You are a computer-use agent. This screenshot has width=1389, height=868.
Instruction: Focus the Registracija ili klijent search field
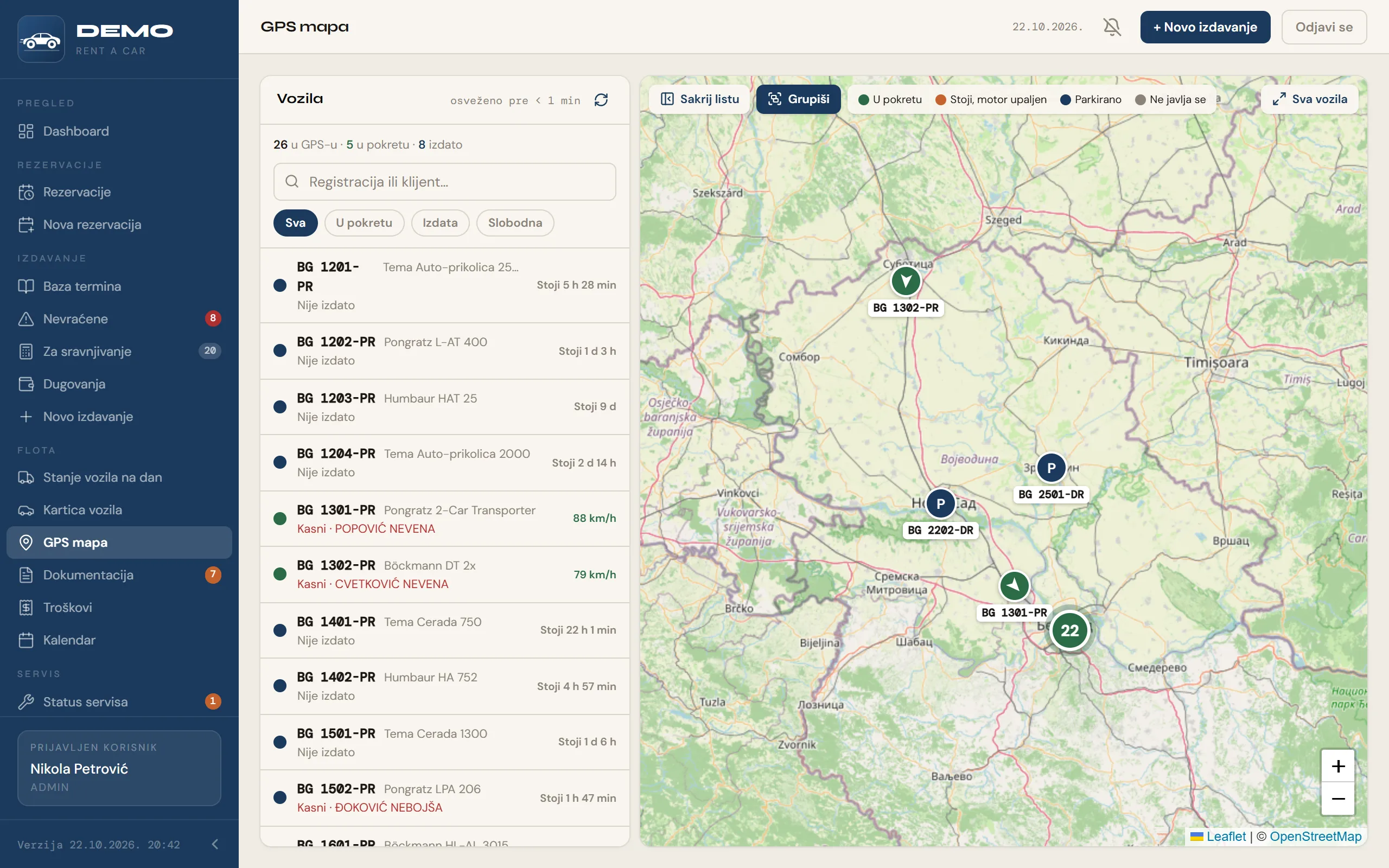(x=445, y=181)
